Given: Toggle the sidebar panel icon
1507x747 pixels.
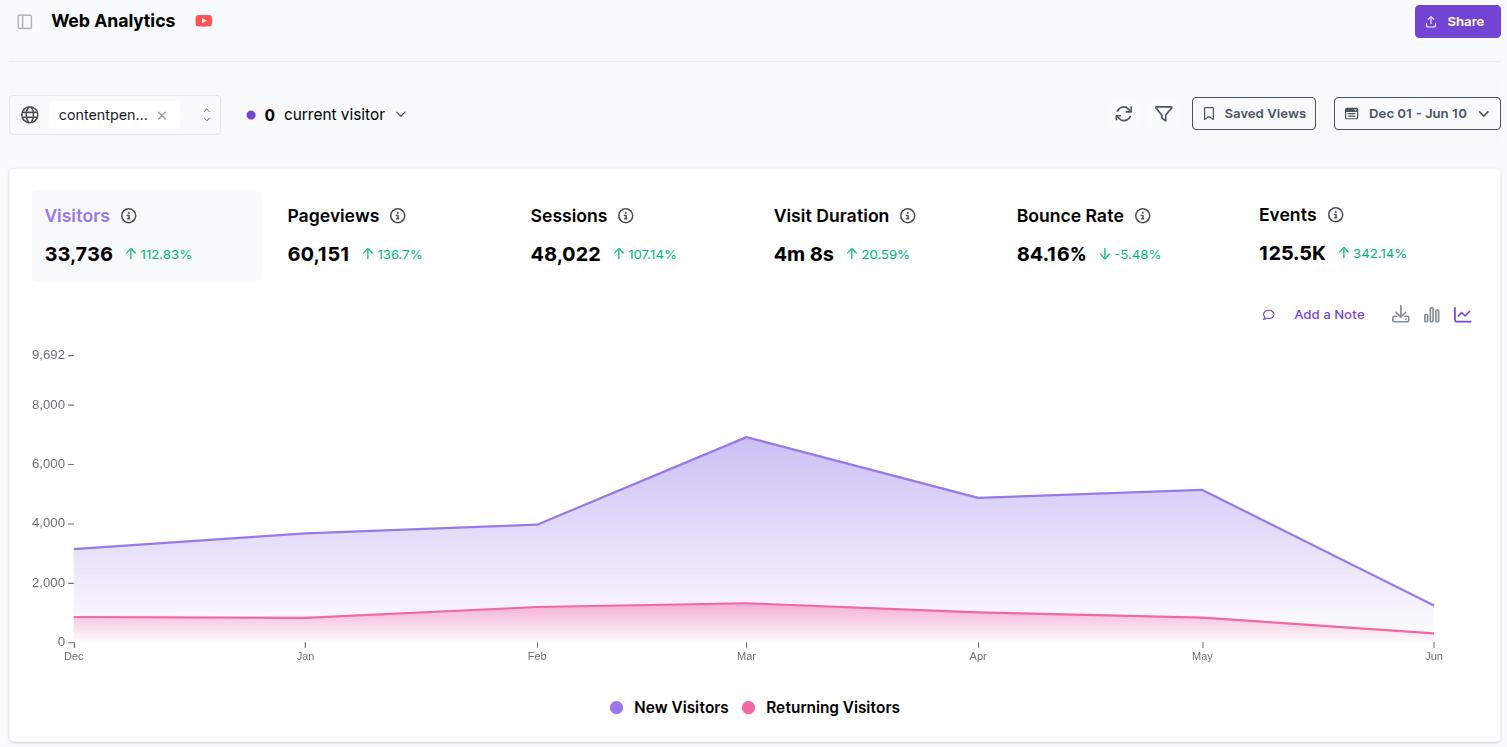Looking at the screenshot, I should (25, 21).
